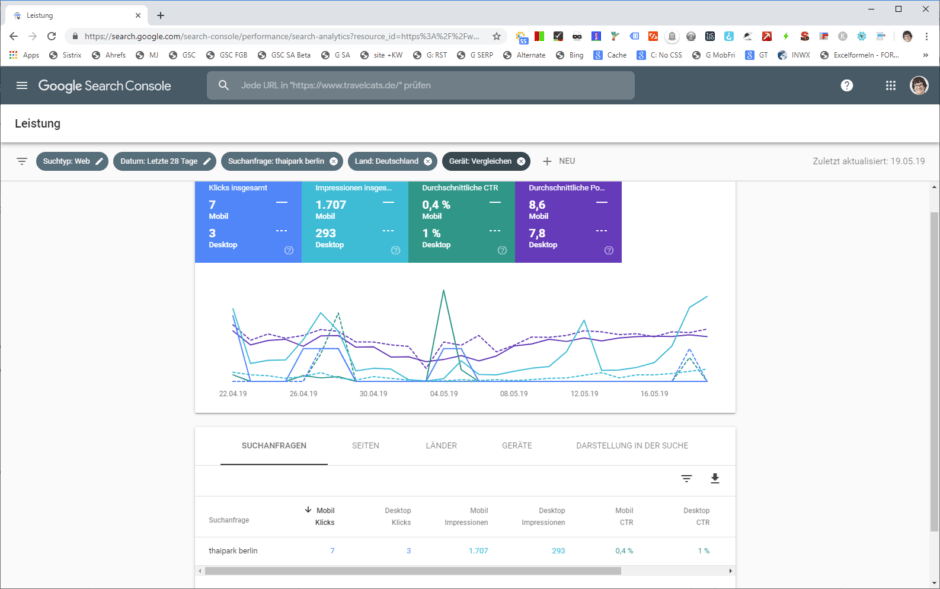Close the Leistung browser tab
This screenshot has height=589, width=940.
(x=138, y=16)
